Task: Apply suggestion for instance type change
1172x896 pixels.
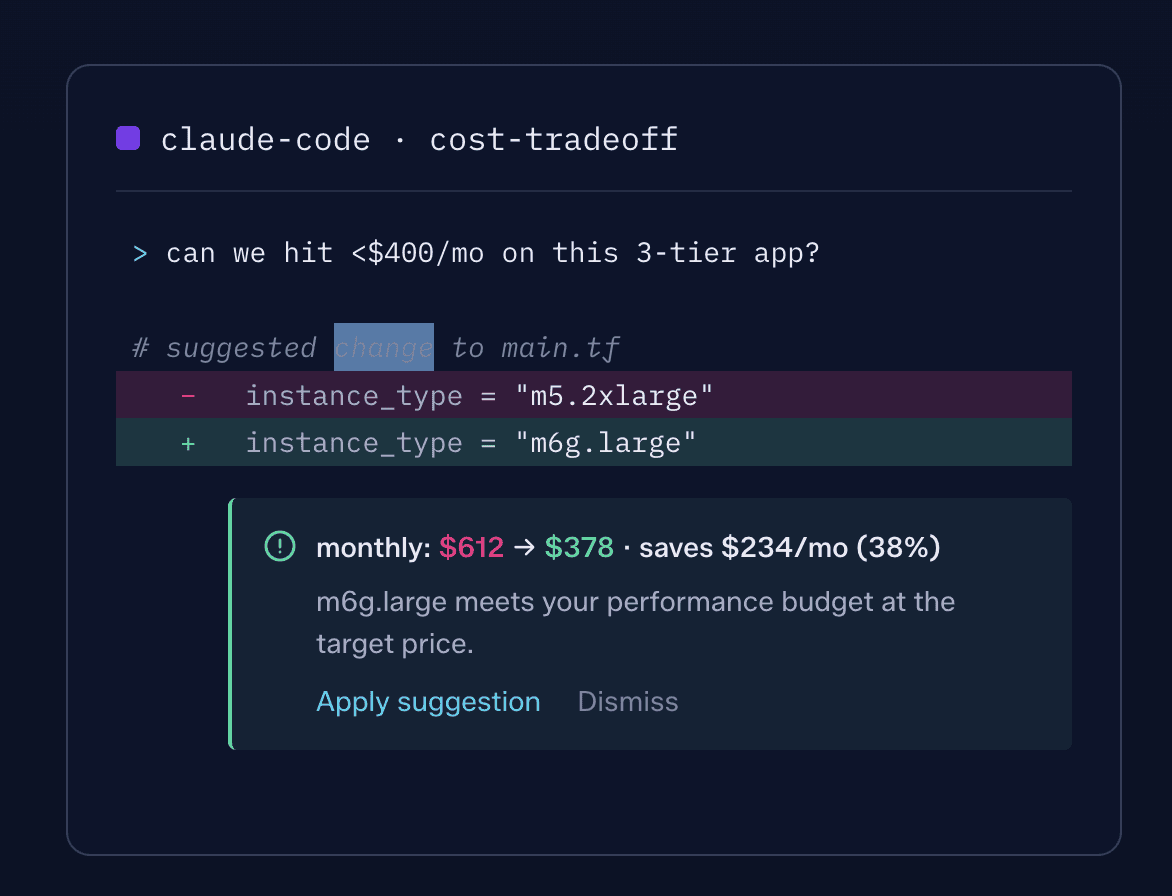Action: click(428, 702)
